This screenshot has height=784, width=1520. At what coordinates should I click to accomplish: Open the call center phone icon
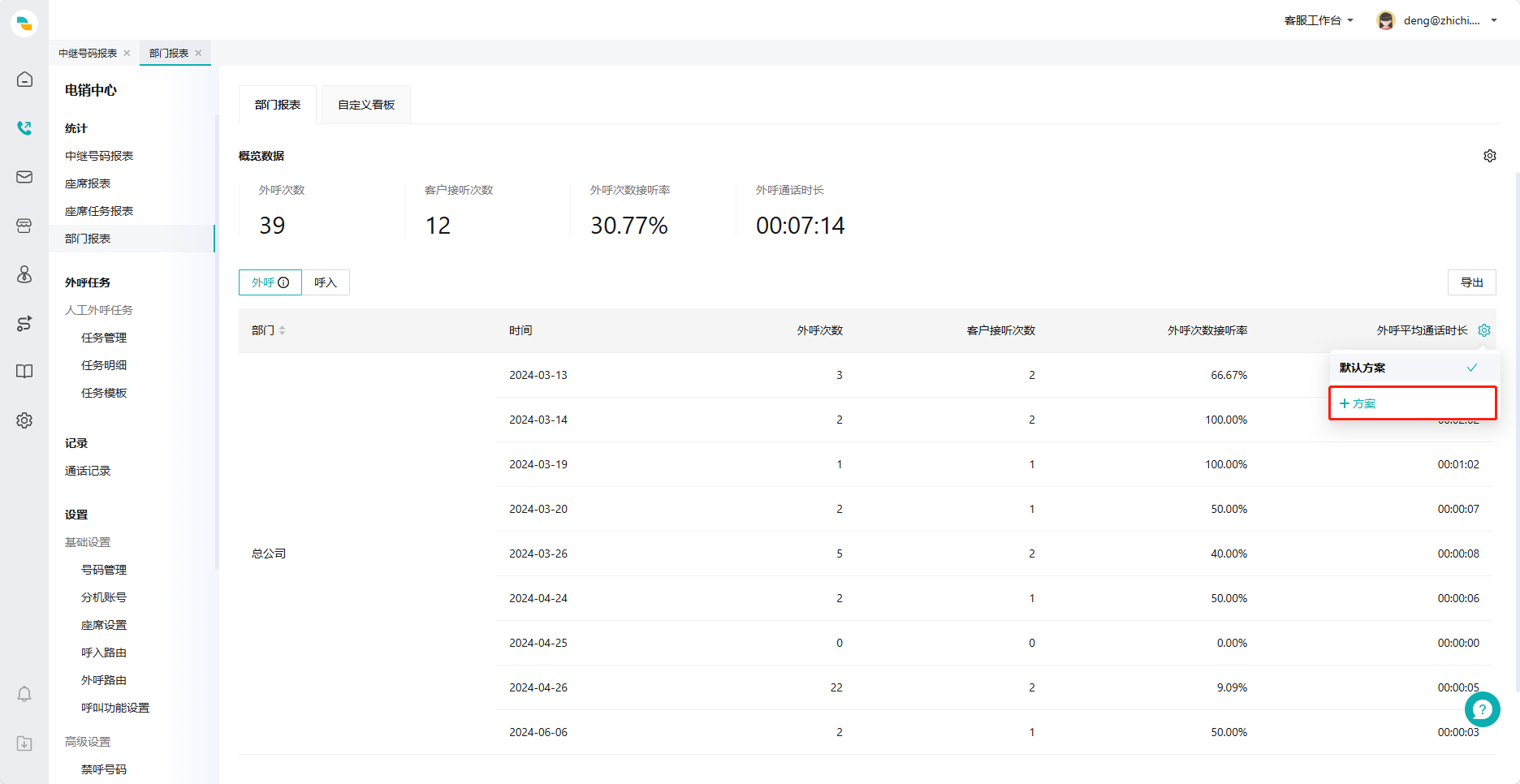coord(24,128)
